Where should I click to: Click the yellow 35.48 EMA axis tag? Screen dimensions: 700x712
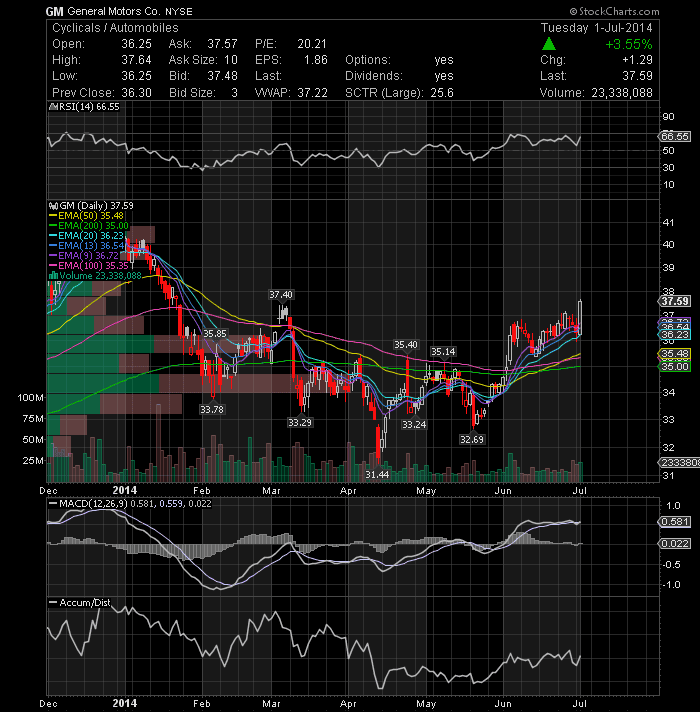[674, 354]
